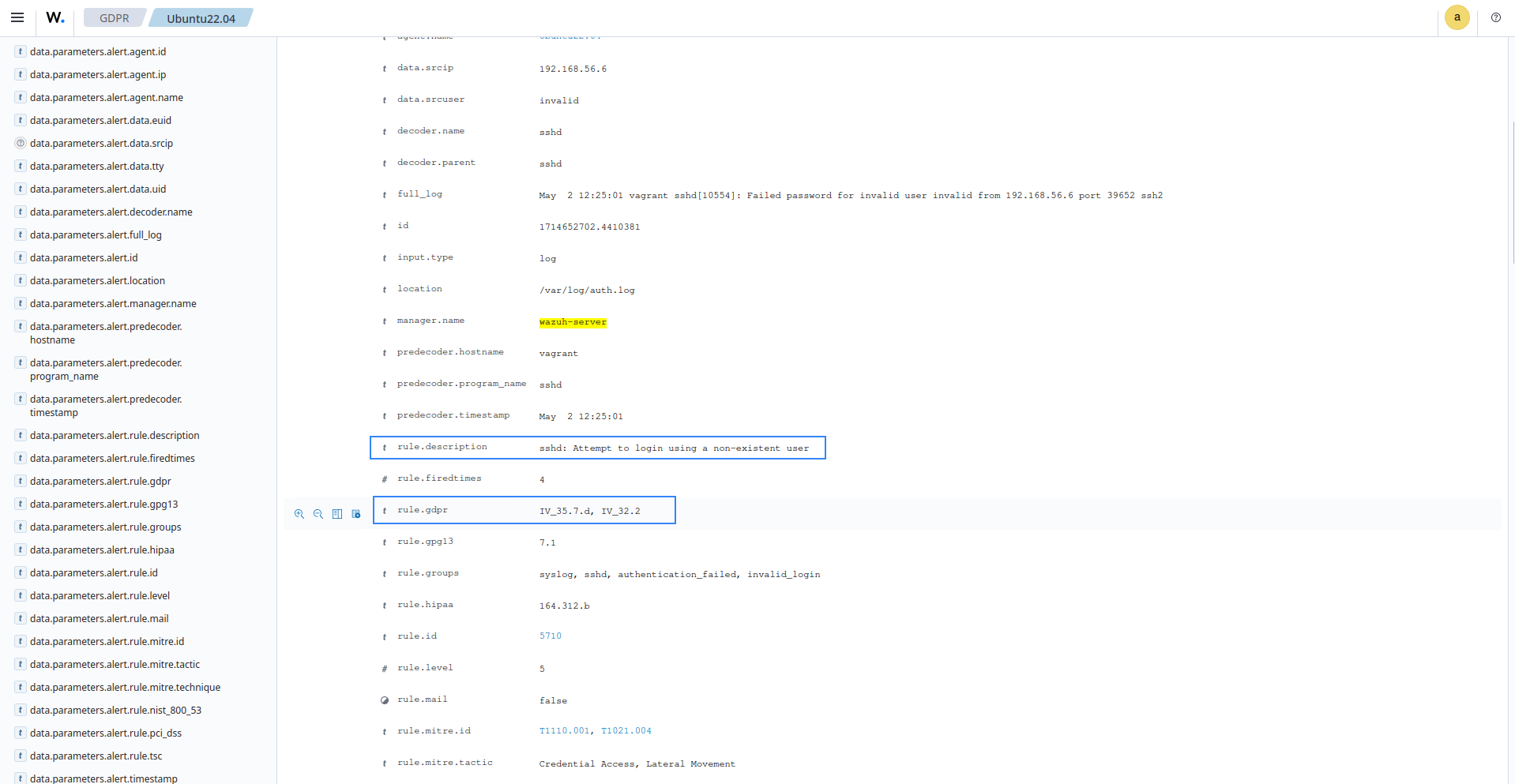The image size is (1515, 784).
Task: Select the Ubuntu22.04 breadcrumb tab
Action: [201, 18]
